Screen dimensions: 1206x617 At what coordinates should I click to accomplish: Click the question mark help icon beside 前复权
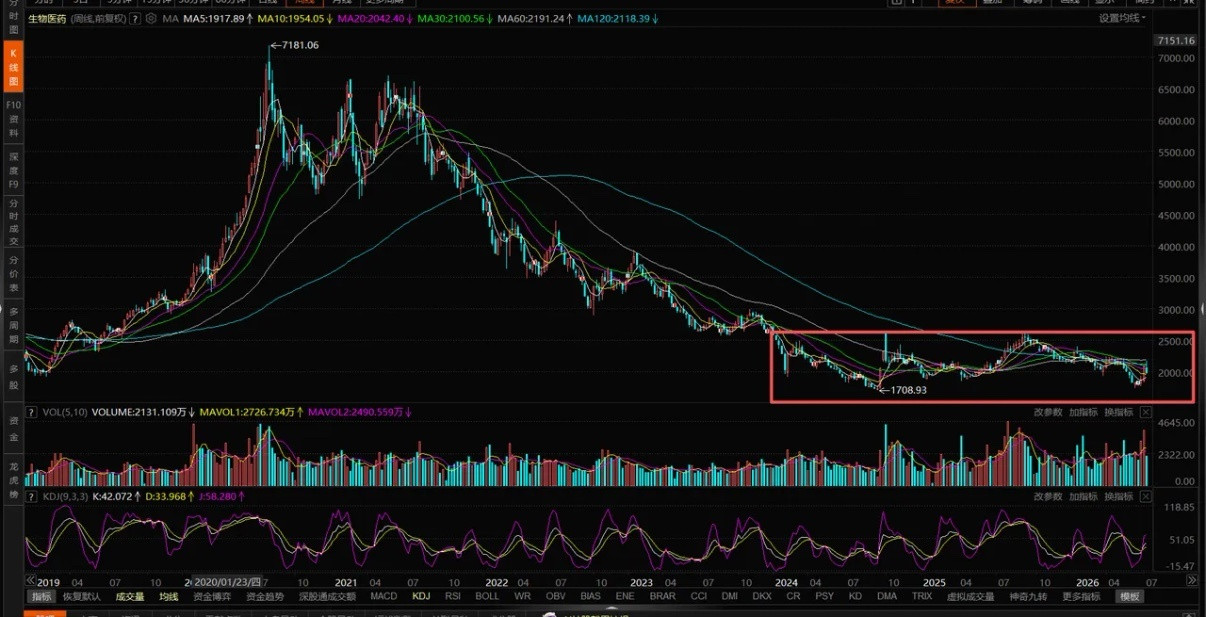coord(135,19)
